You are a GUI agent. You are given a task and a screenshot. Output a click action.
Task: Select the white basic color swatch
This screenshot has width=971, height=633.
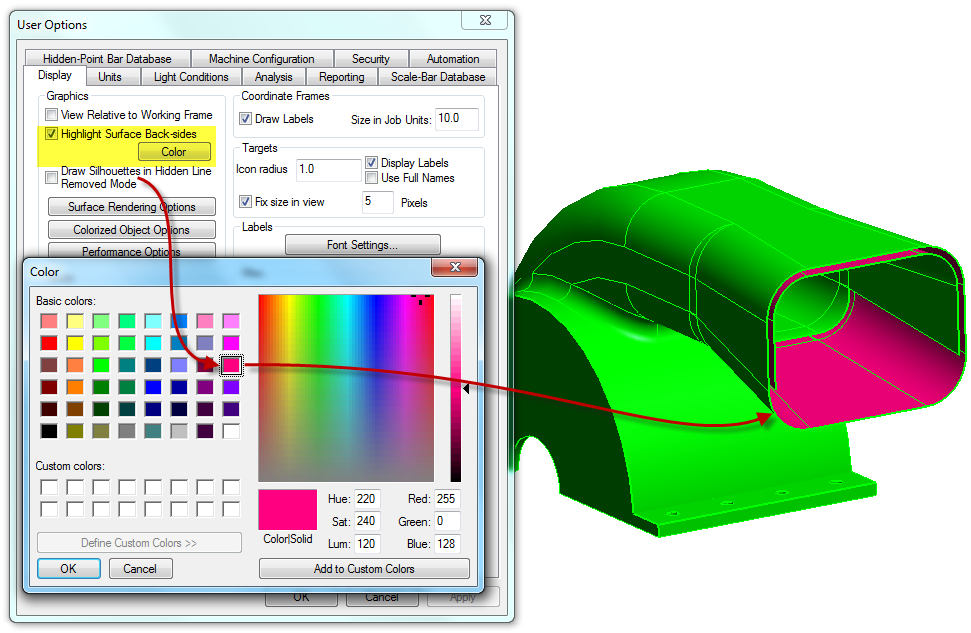pos(231,431)
